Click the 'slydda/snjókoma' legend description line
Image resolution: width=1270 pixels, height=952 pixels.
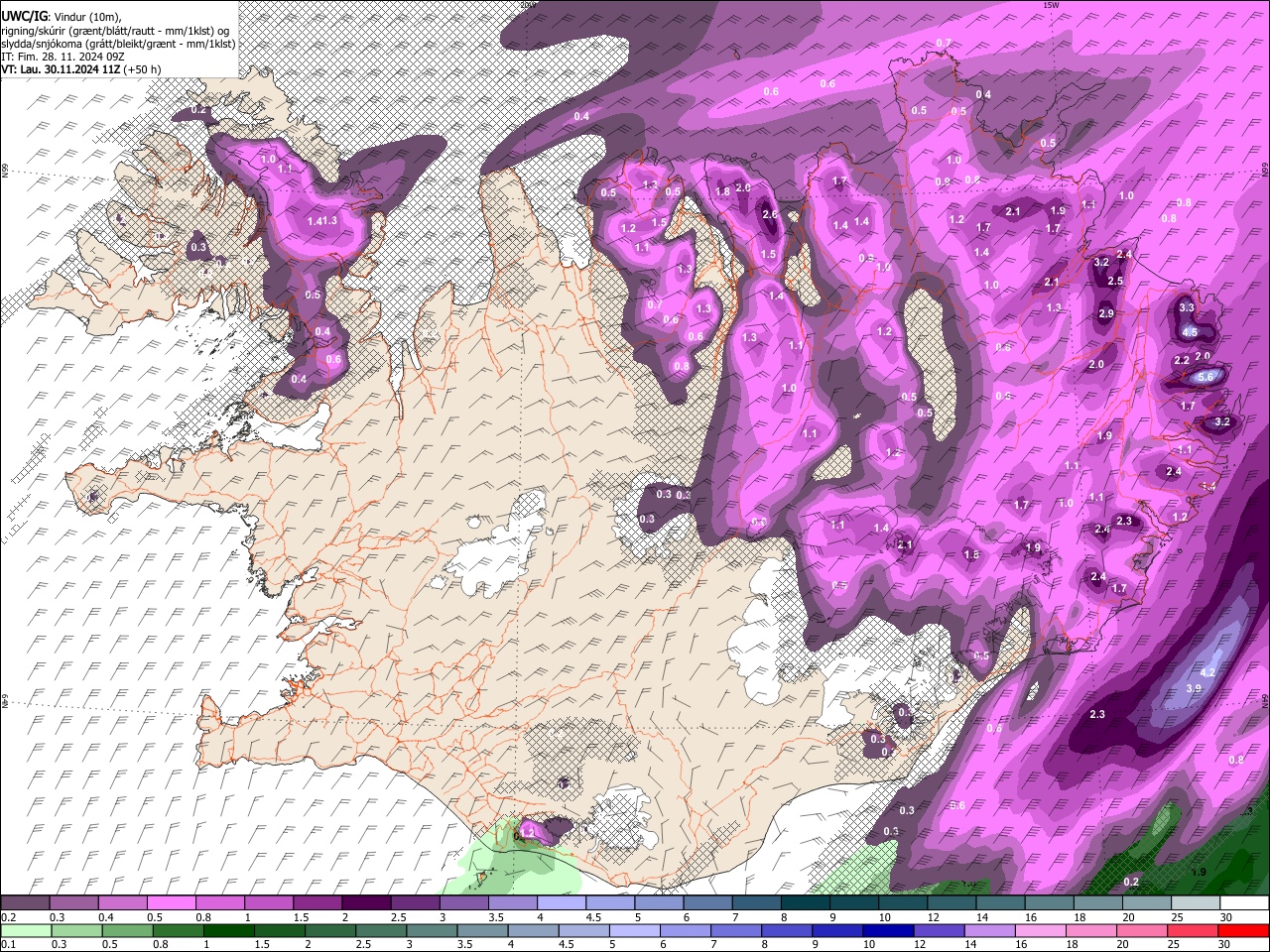coord(118,44)
